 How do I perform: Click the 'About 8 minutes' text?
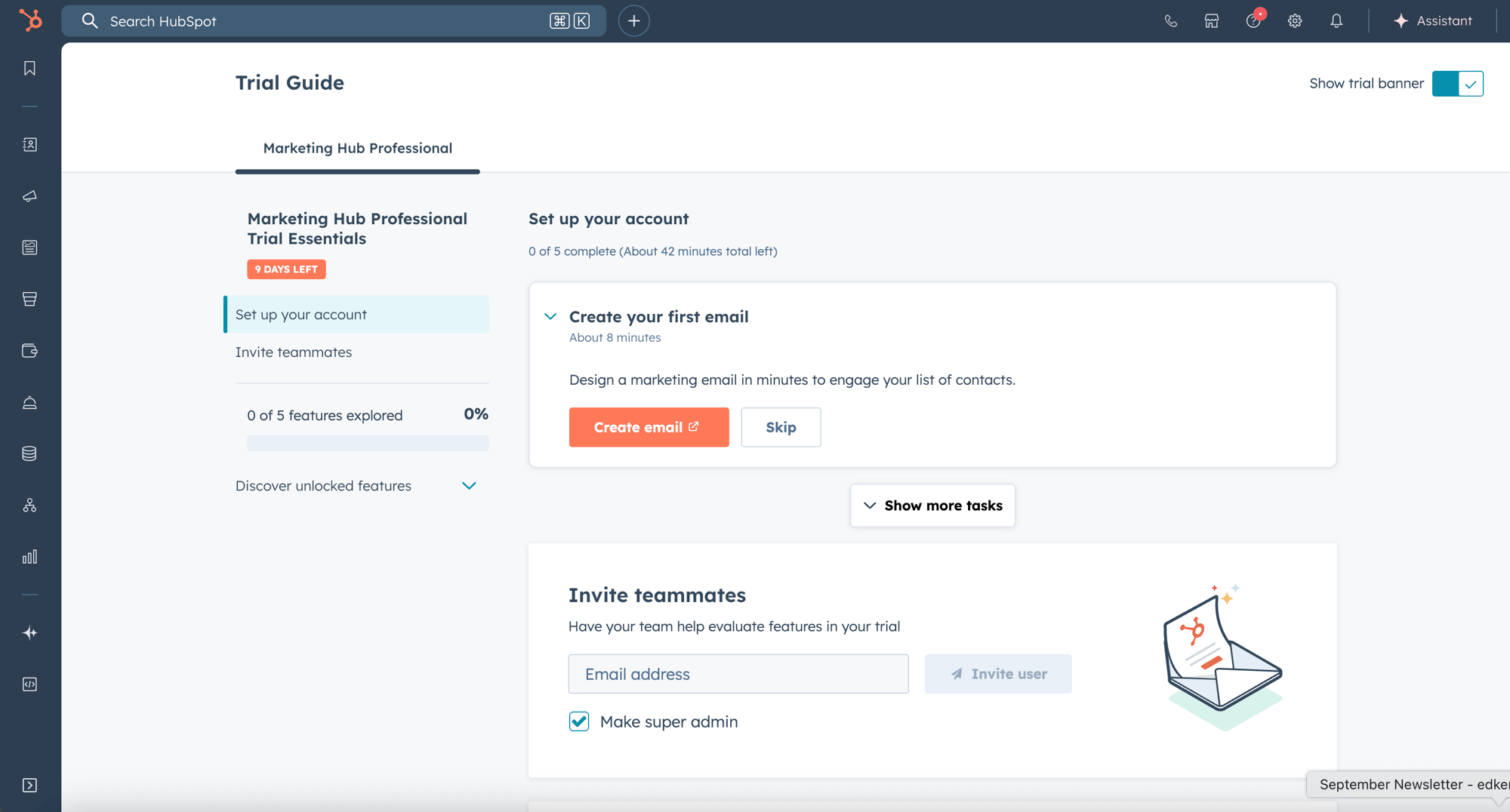pyautogui.click(x=615, y=338)
